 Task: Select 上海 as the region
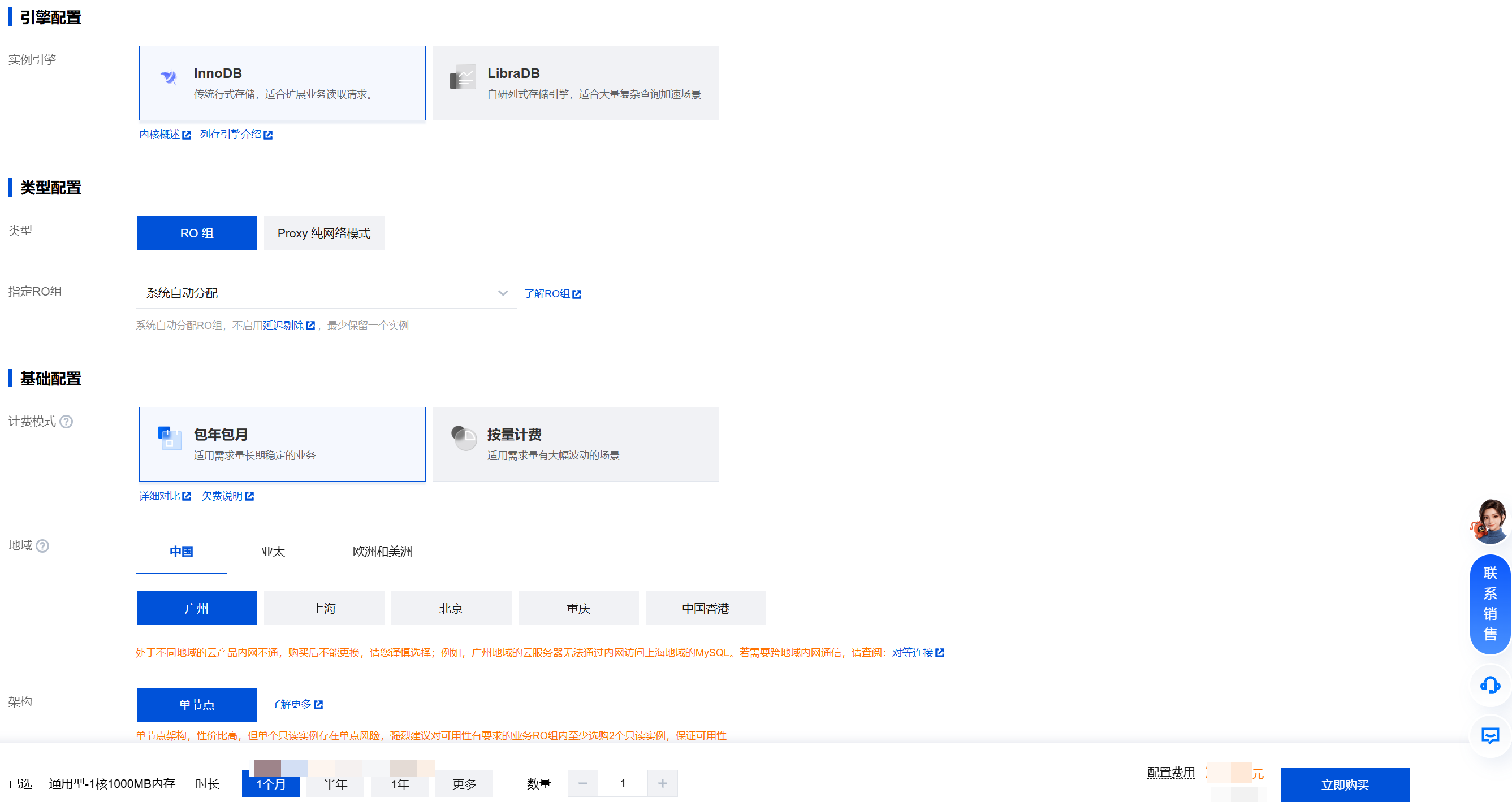tap(323, 608)
